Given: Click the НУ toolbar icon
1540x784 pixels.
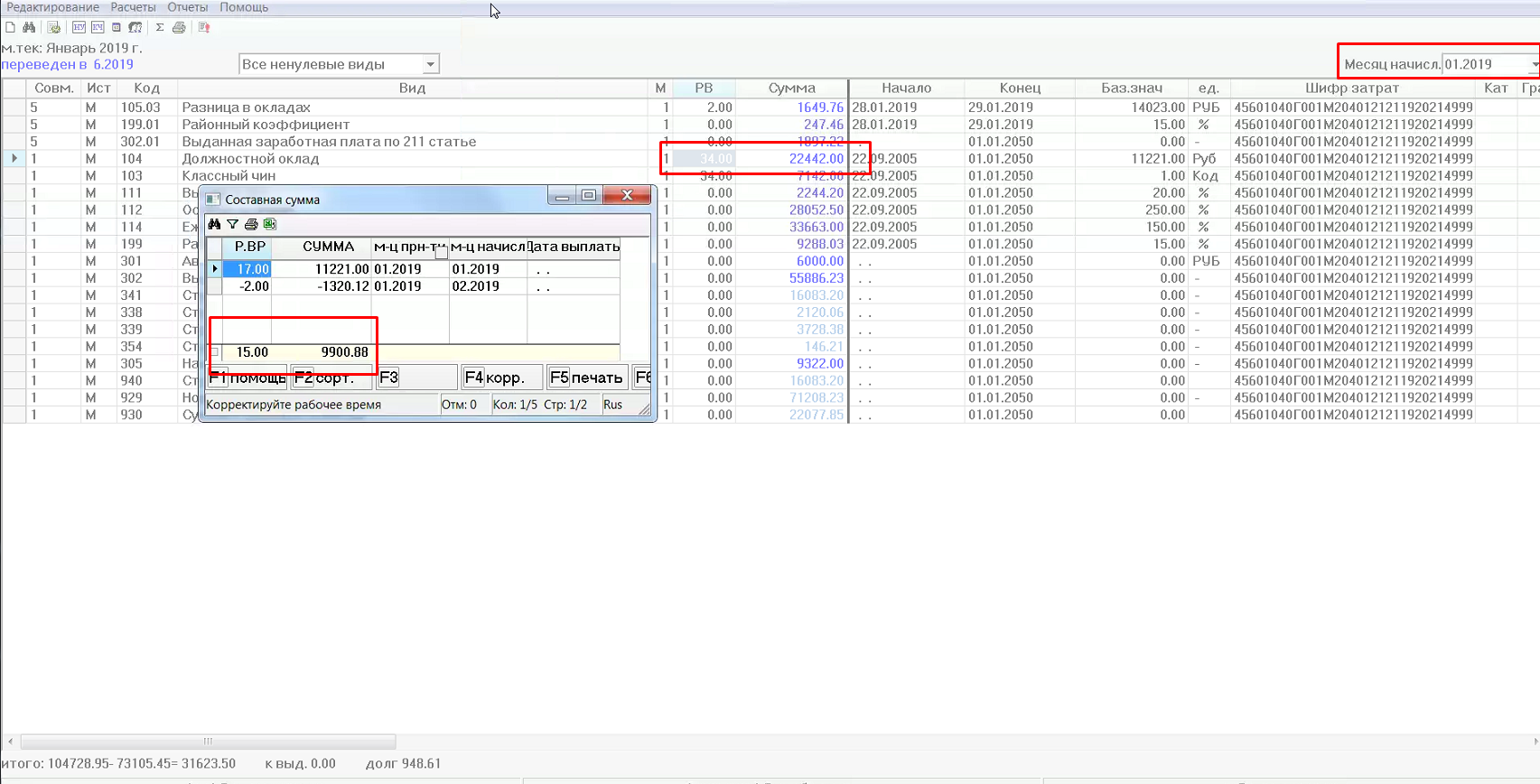Looking at the screenshot, I should coord(79,27).
